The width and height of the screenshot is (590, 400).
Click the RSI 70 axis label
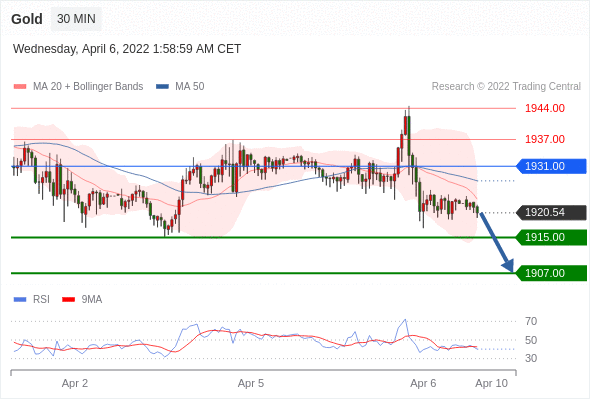pyautogui.click(x=531, y=321)
